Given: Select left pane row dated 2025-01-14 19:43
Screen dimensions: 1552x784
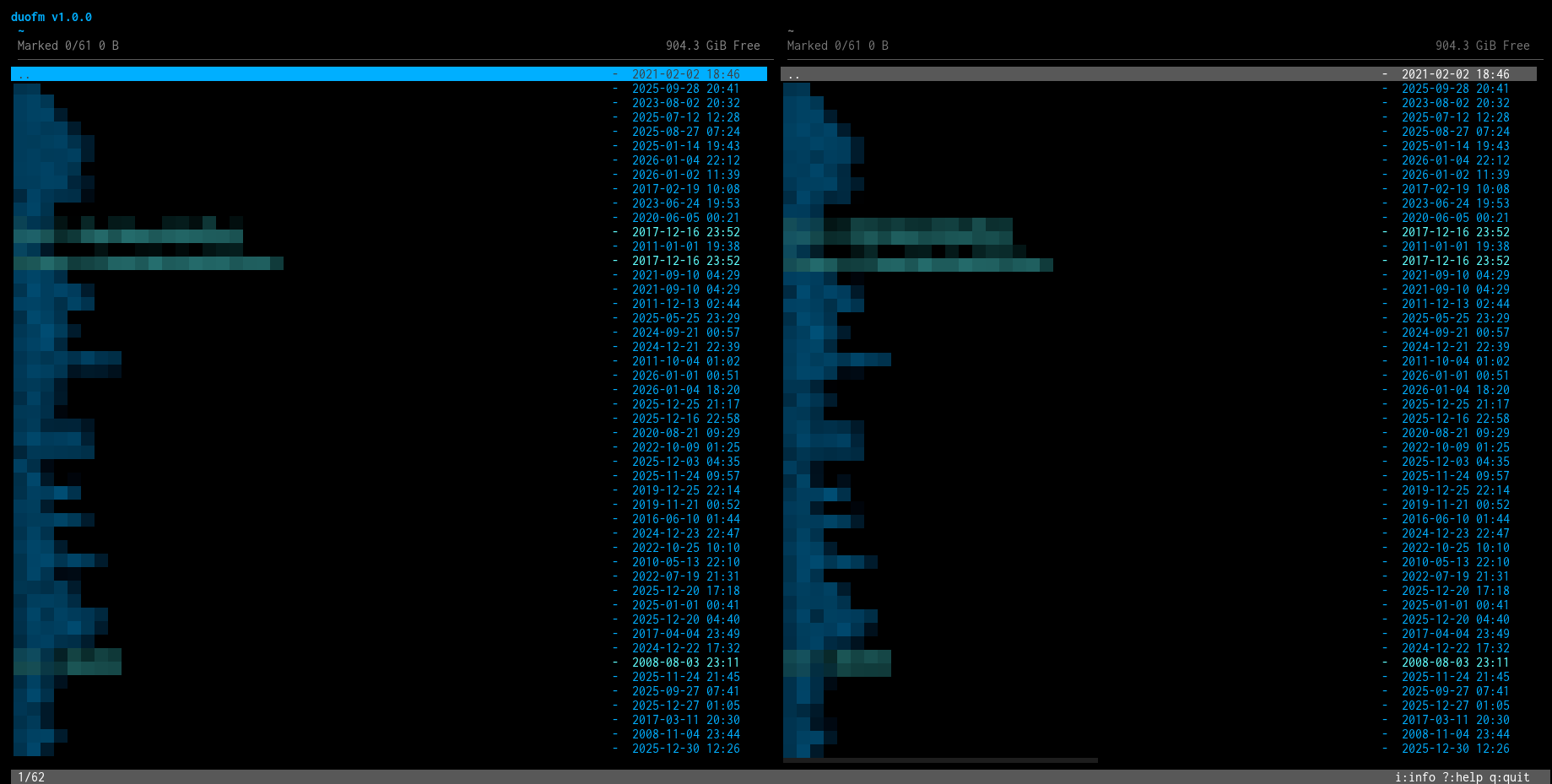Looking at the screenshot, I should tap(389, 146).
